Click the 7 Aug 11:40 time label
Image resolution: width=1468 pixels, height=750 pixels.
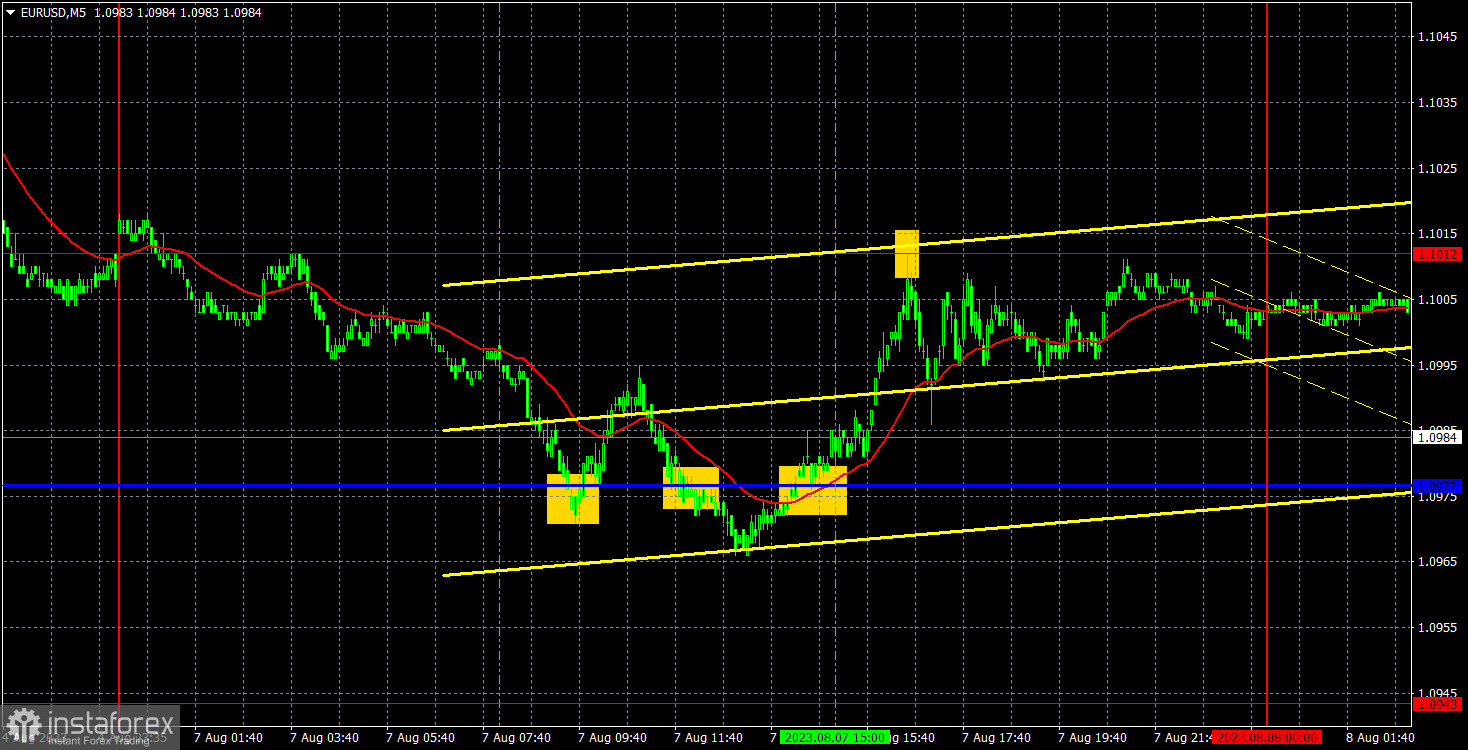point(709,738)
